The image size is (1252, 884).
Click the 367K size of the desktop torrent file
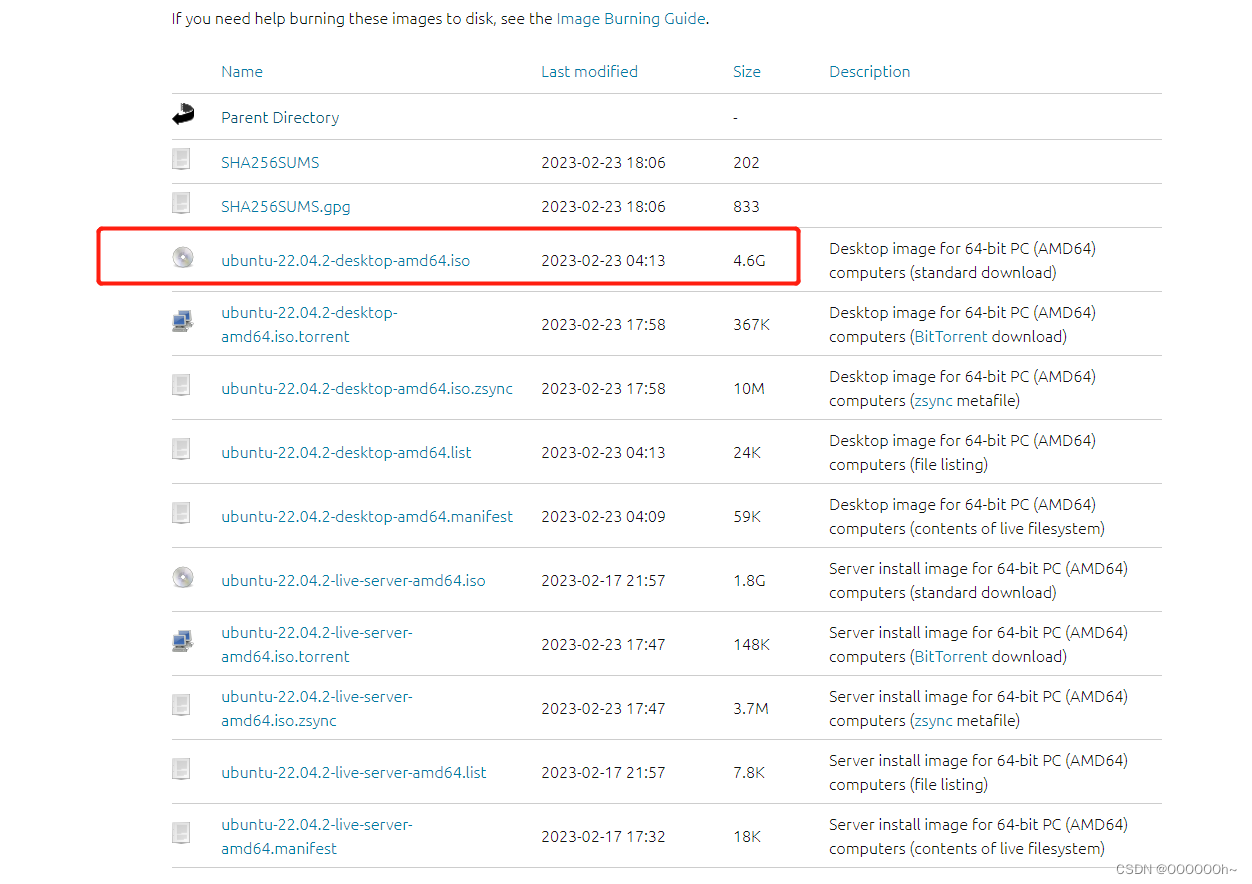(x=751, y=325)
